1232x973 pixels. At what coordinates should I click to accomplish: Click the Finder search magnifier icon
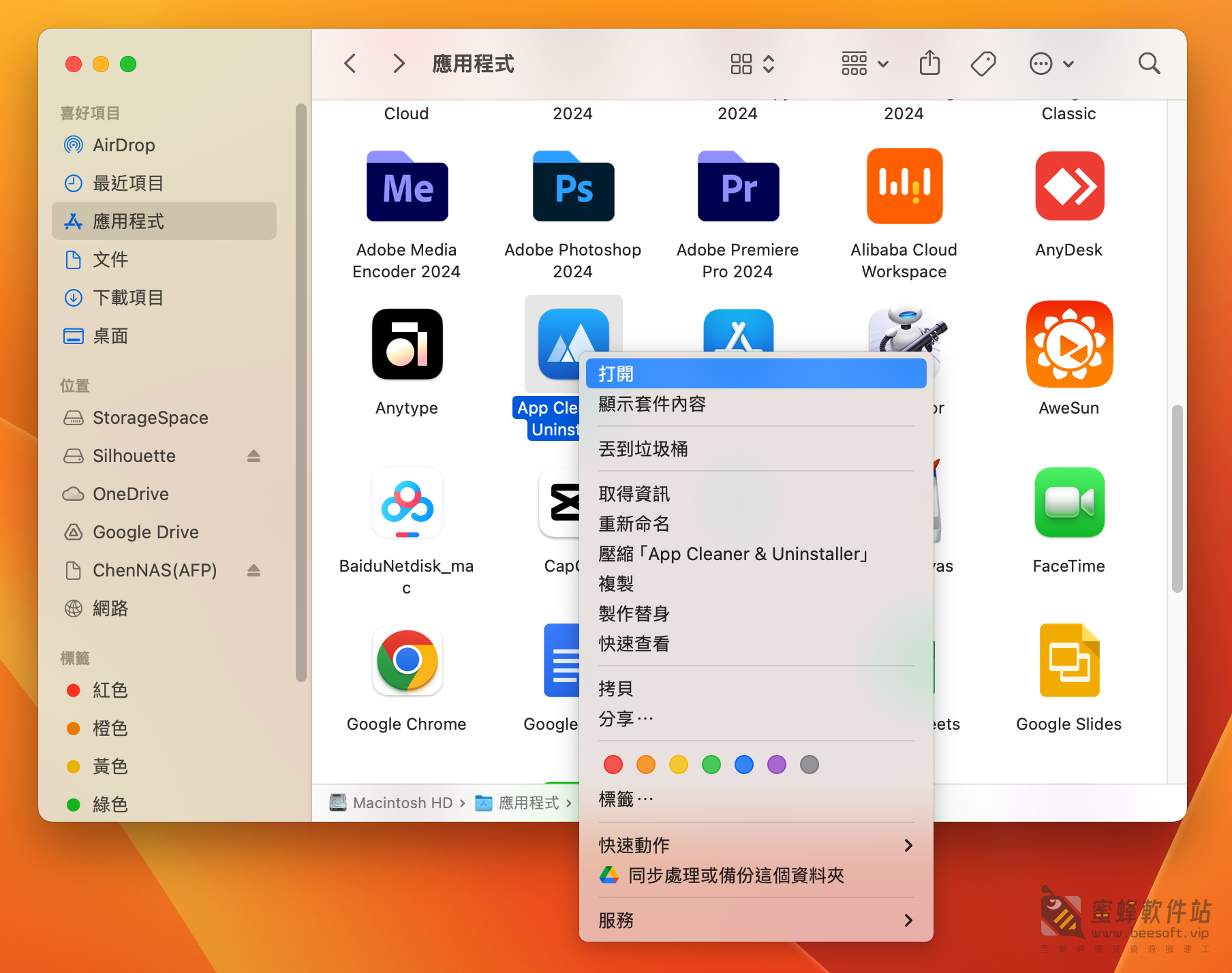[x=1149, y=64]
